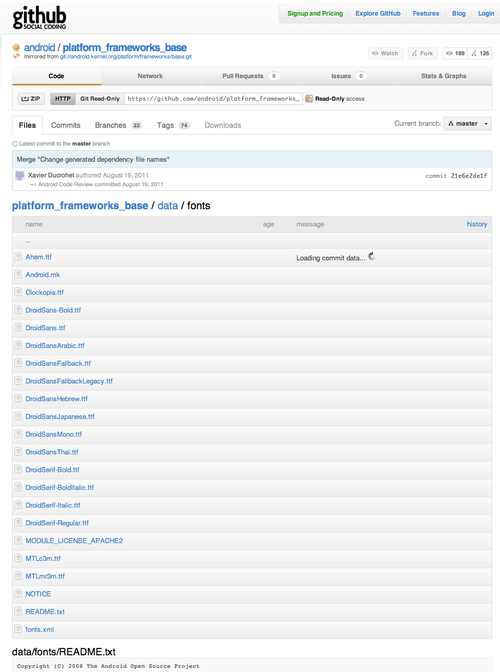The image size is (500, 672).
Task: Click the file icon beside MODULE_LICENSE_APACHE2
Action: point(18,540)
